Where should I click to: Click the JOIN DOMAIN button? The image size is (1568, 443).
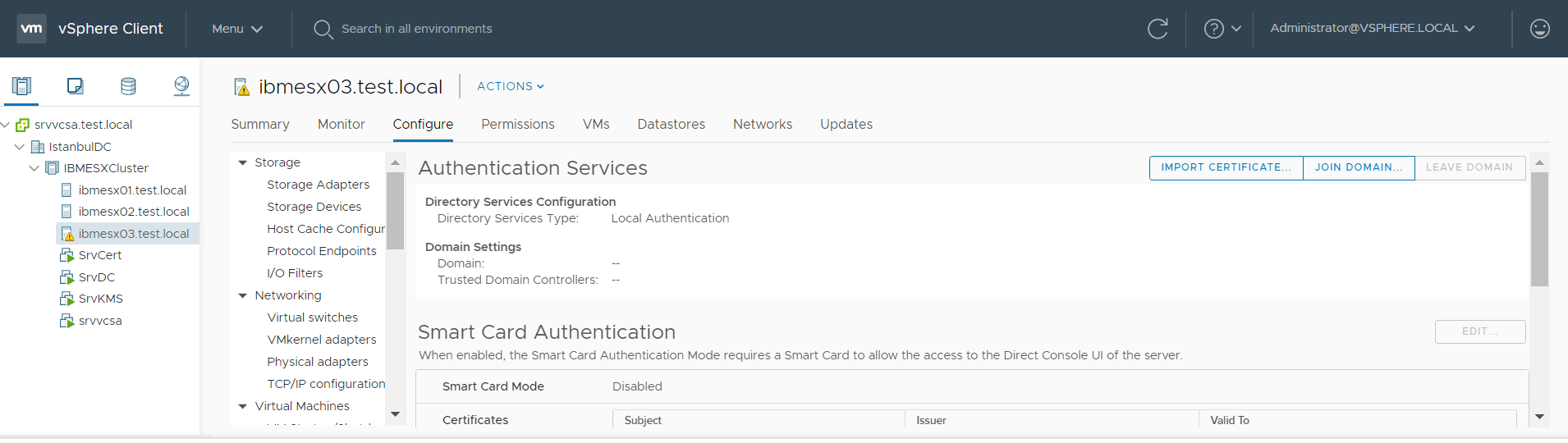coord(1359,167)
